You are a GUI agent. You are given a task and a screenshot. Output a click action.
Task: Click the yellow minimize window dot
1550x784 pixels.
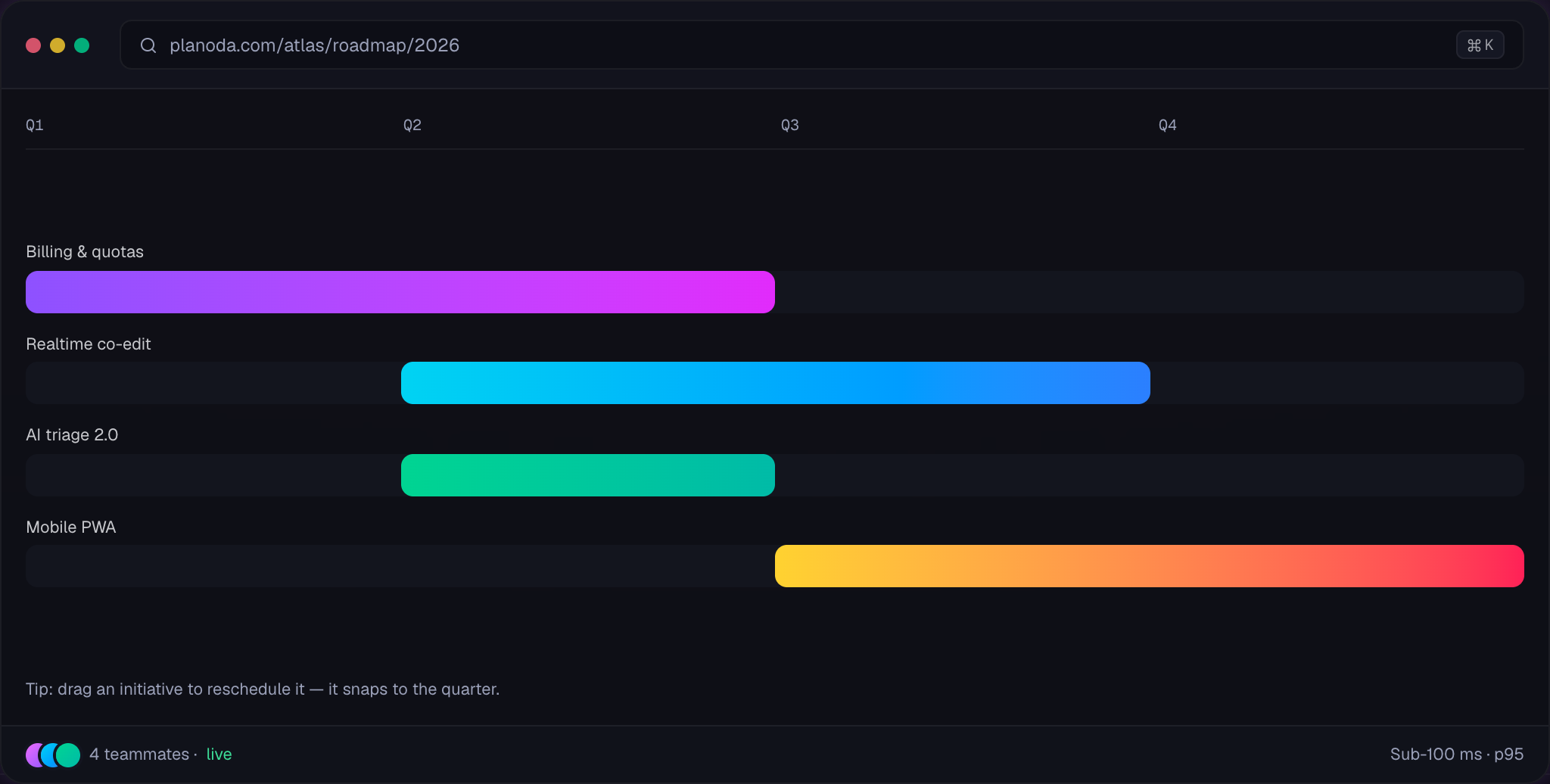click(58, 45)
